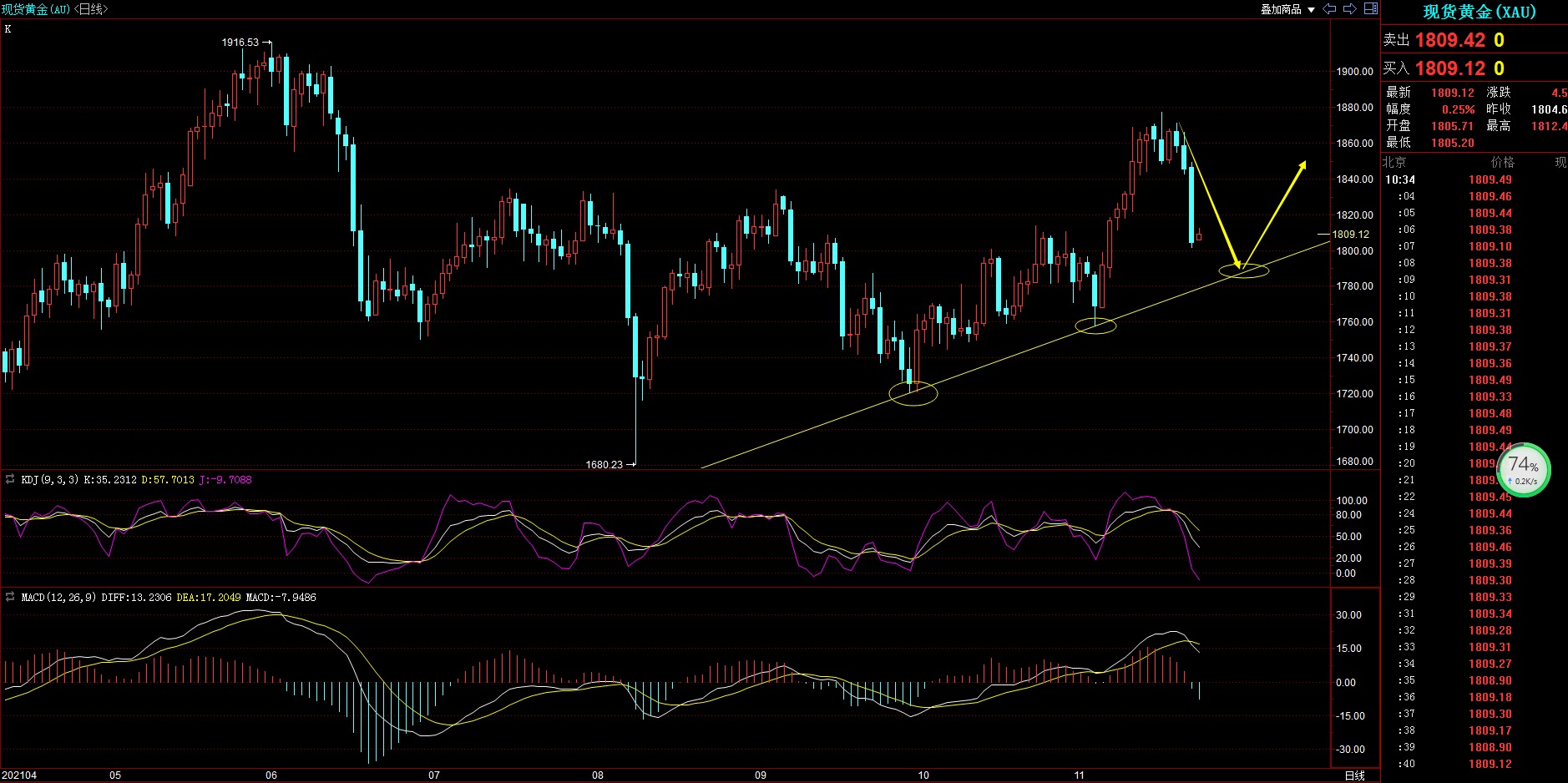
Task: Click the left arrow navigation icon
Action: 1330,9
